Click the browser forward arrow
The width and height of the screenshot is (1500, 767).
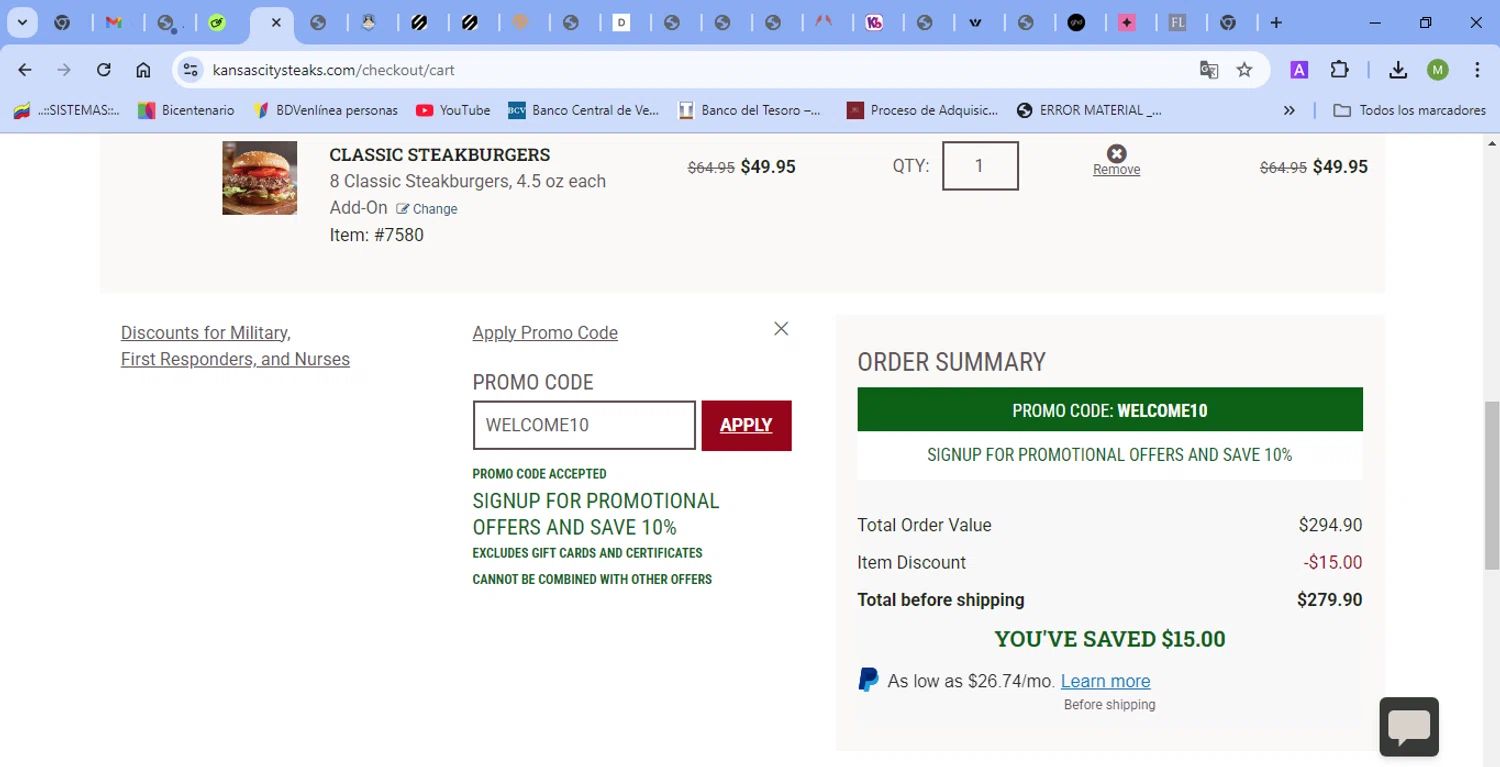point(64,70)
